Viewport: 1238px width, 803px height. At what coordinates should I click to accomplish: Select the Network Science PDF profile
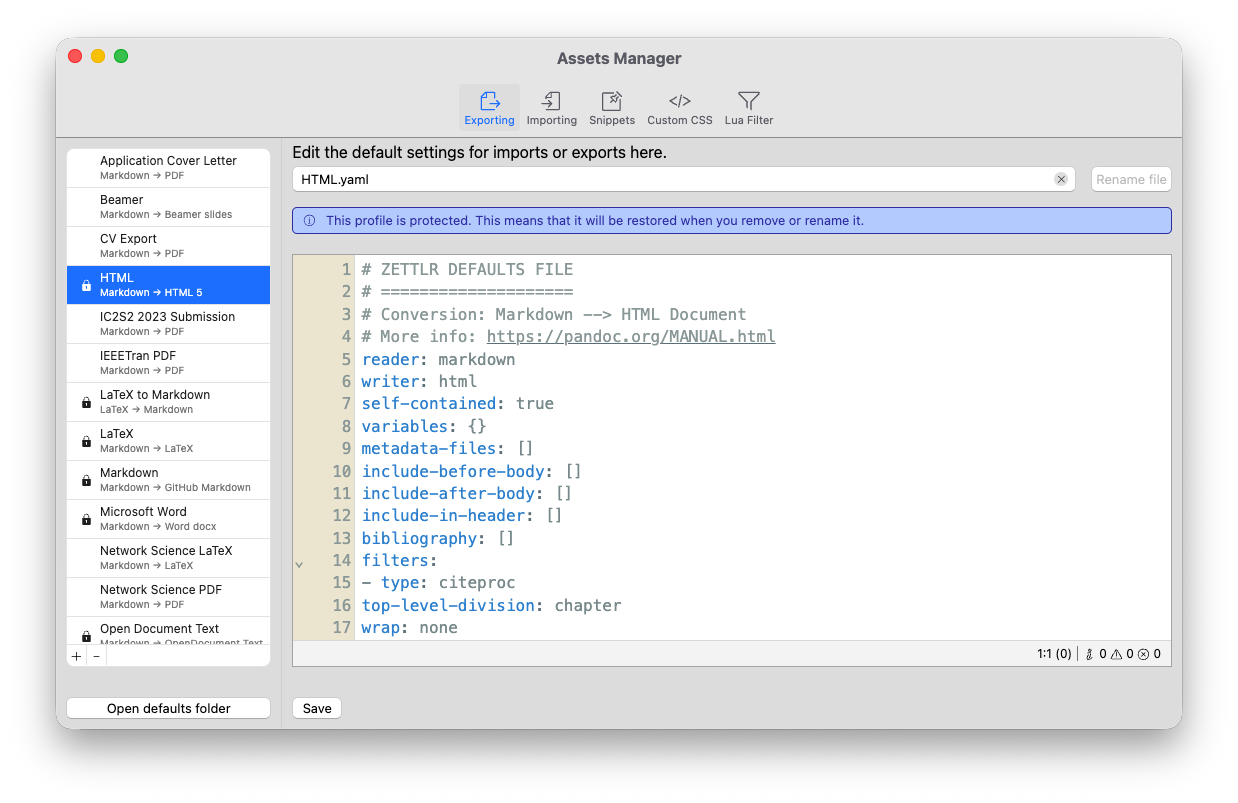click(x=168, y=596)
